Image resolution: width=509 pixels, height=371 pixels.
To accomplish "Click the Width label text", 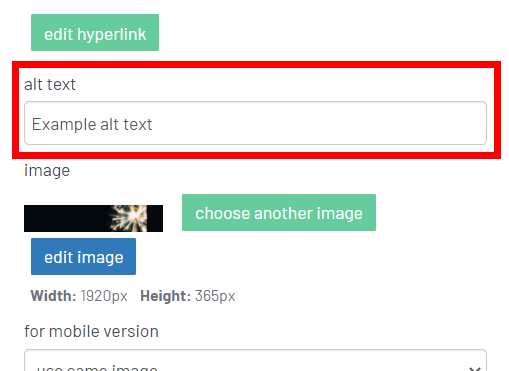I will [54, 296].
